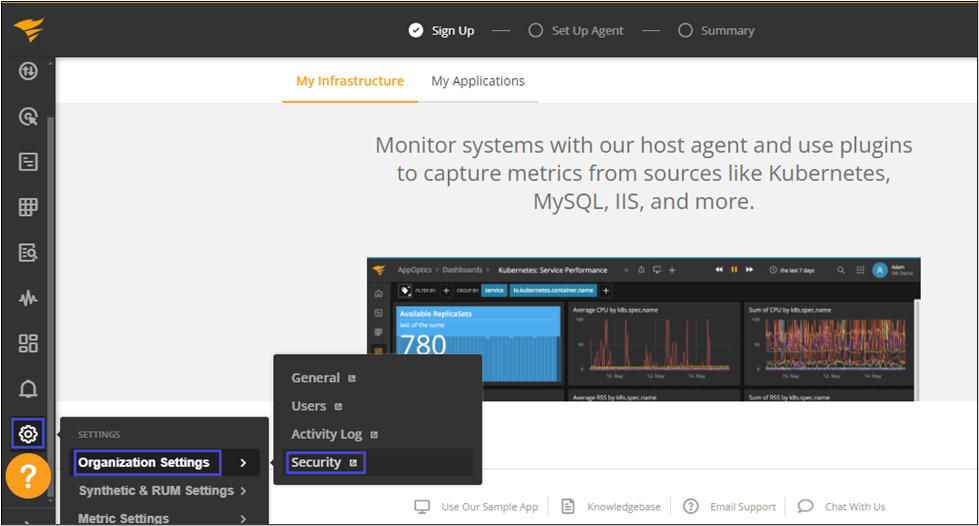Open the pulse waveform sidebar icon

[28, 298]
